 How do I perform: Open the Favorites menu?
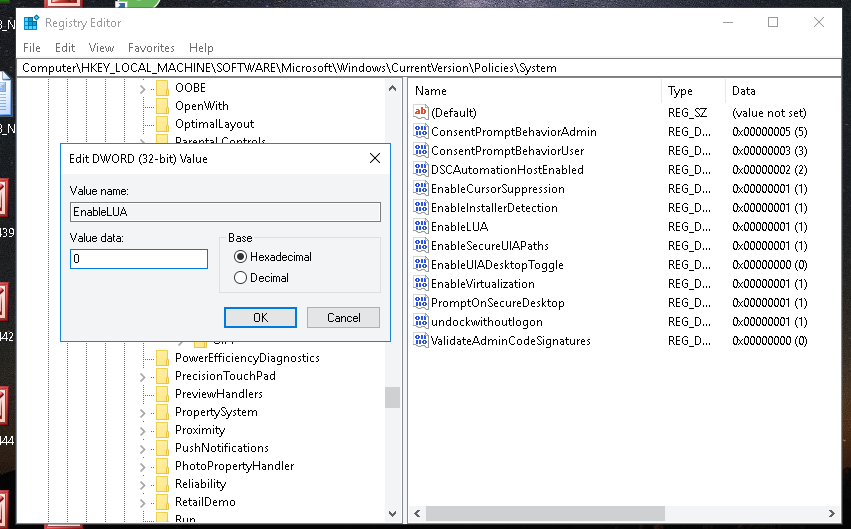click(x=151, y=48)
